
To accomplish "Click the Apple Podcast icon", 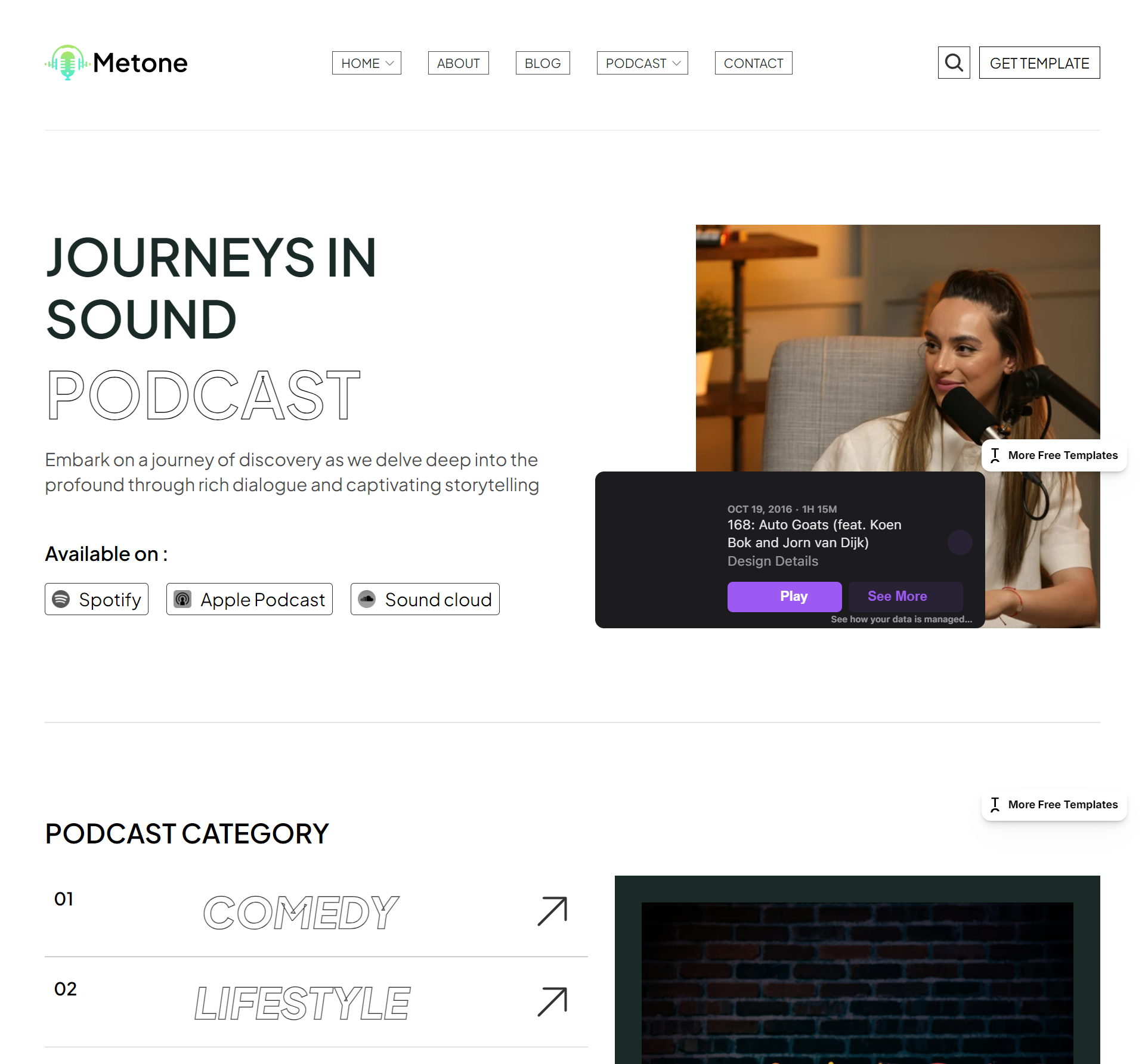I will (x=182, y=599).
